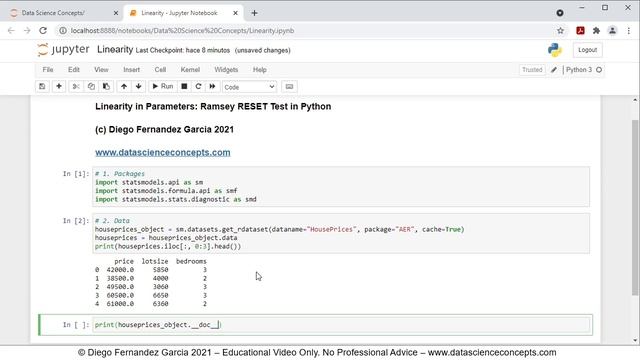Go back in browser history
Screen dimensions: 640x360
tap(11, 31)
